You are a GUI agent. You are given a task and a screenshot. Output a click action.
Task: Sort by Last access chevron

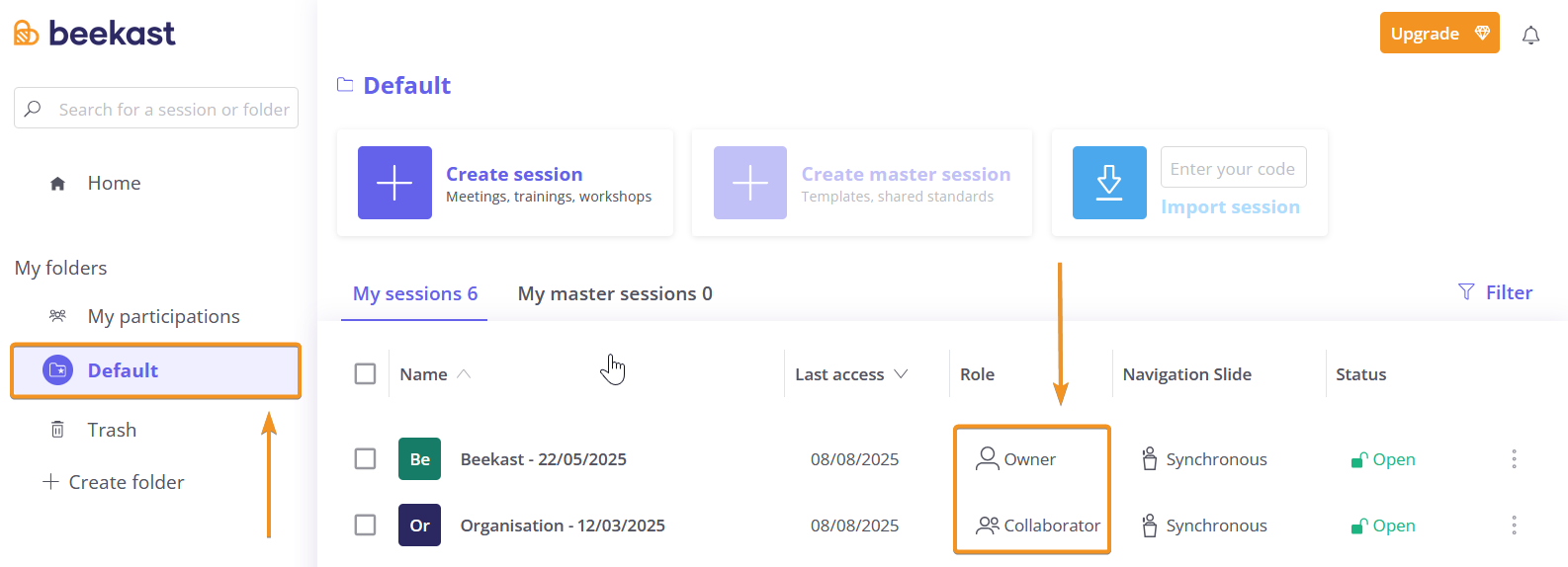point(901,373)
